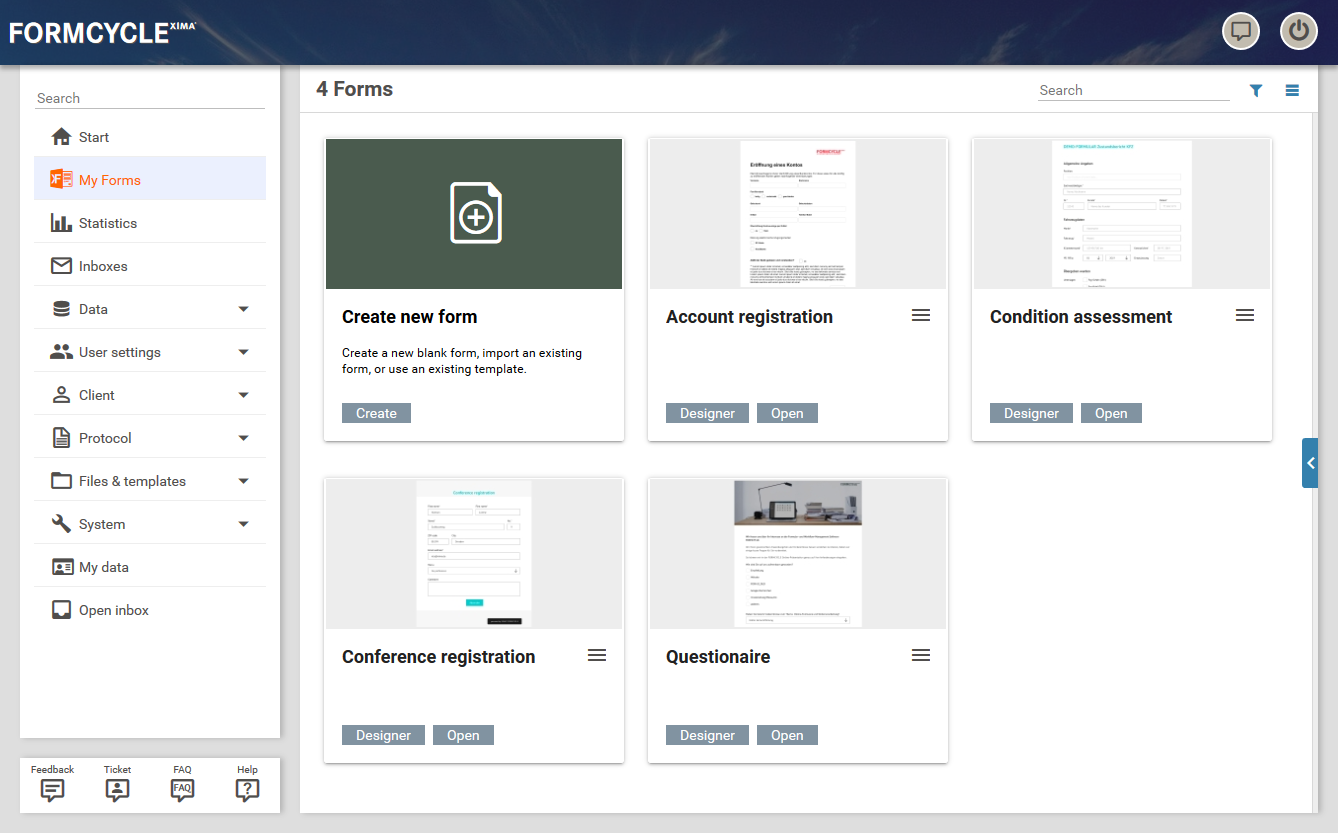Click the Protocol document icon

pos(62,438)
